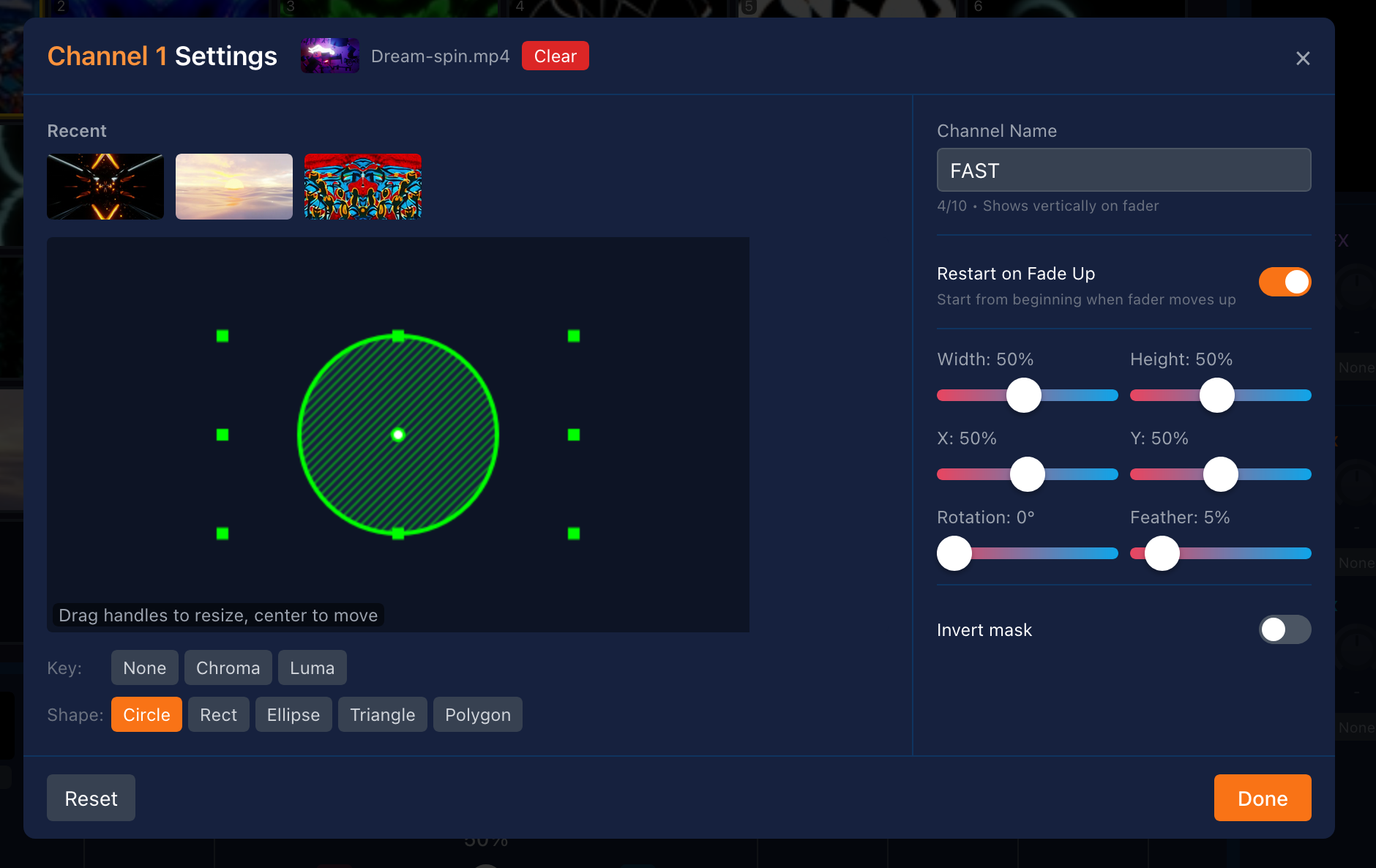Set Key mode to Chroma

(228, 667)
